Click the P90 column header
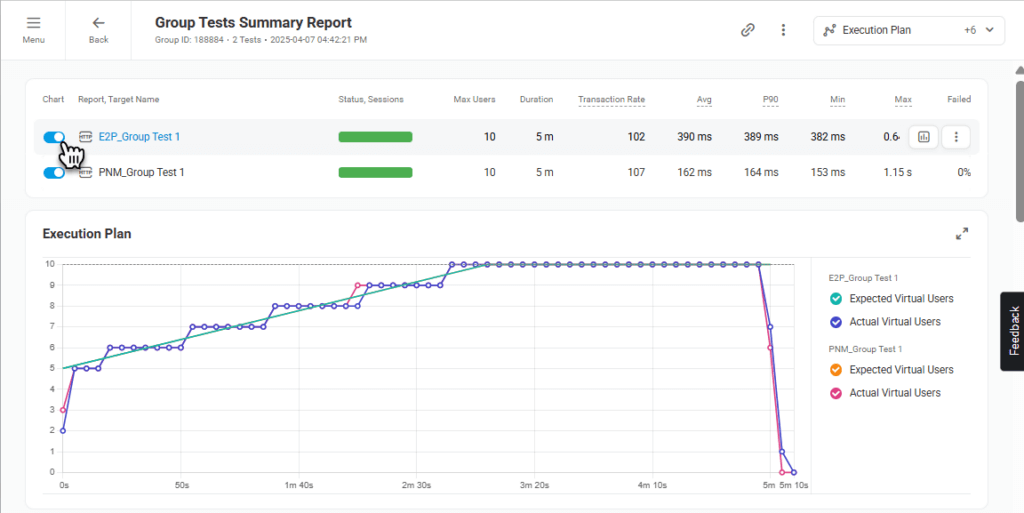This screenshot has height=513, width=1024. [770, 99]
